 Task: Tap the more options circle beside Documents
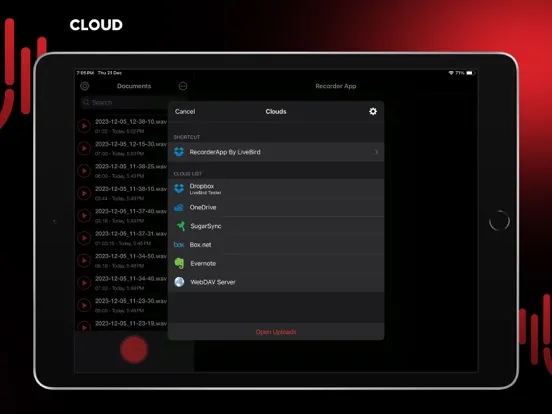click(x=183, y=86)
